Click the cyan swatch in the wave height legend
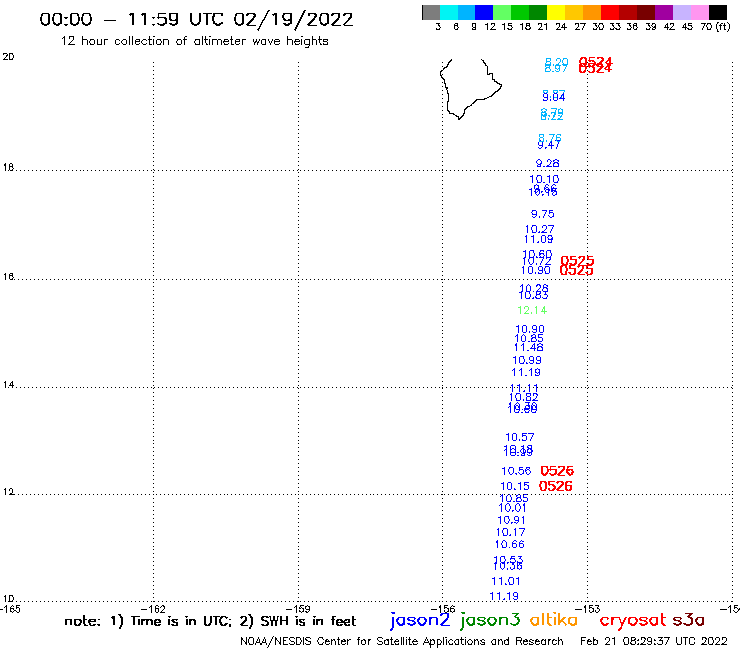Screen dimensions: 740x650 tap(449, 12)
